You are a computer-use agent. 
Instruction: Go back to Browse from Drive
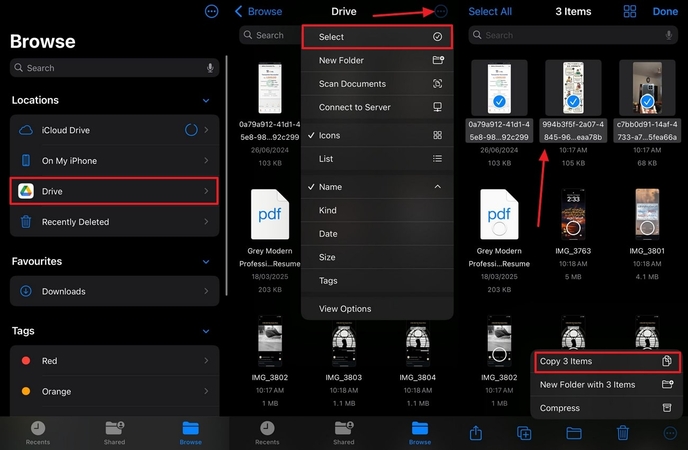258,11
